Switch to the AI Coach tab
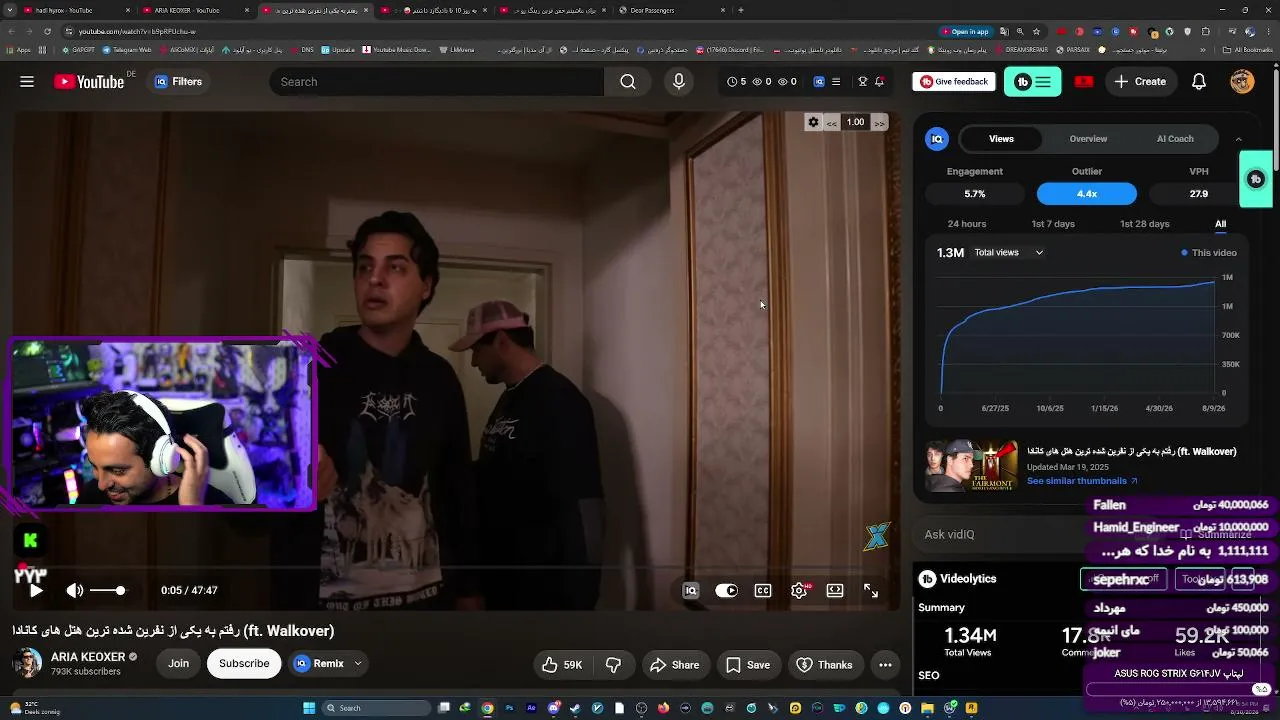This screenshot has width=1280, height=720. (x=1175, y=139)
